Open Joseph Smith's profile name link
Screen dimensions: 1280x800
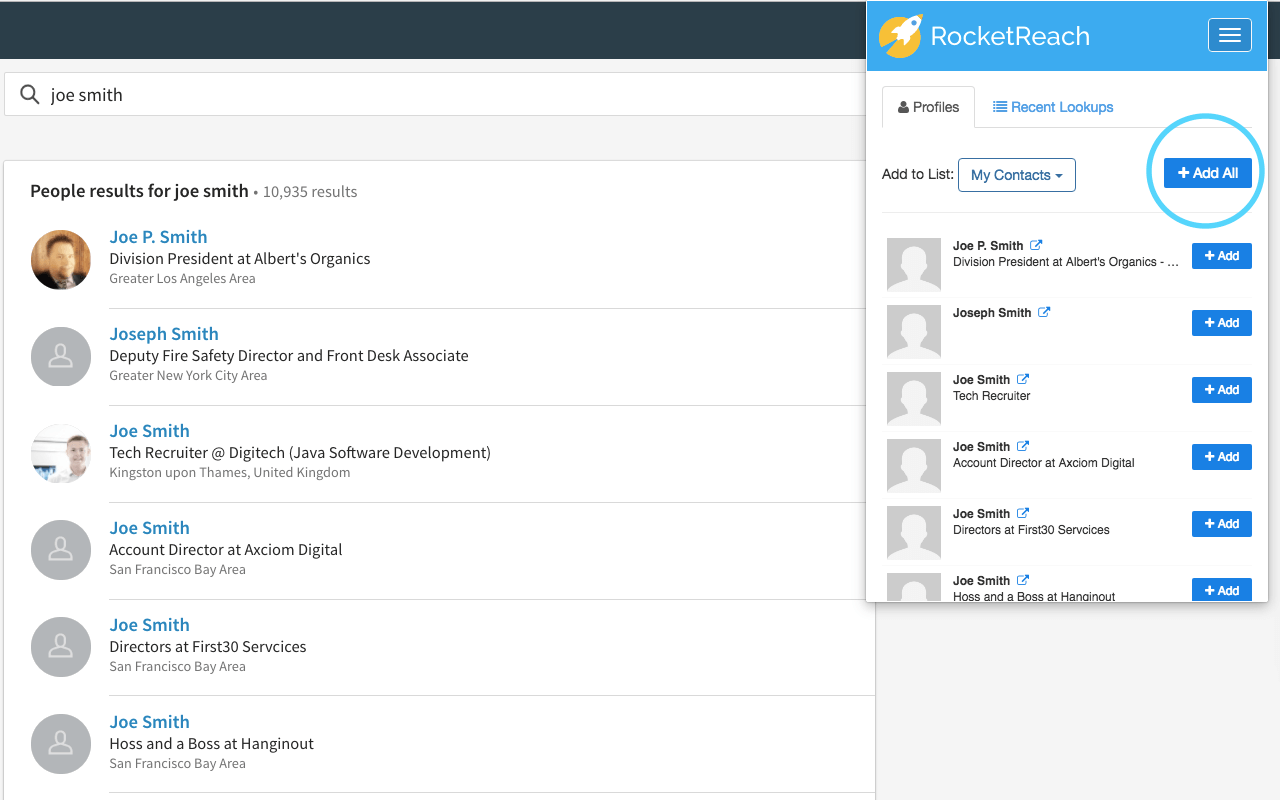pos(164,334)
